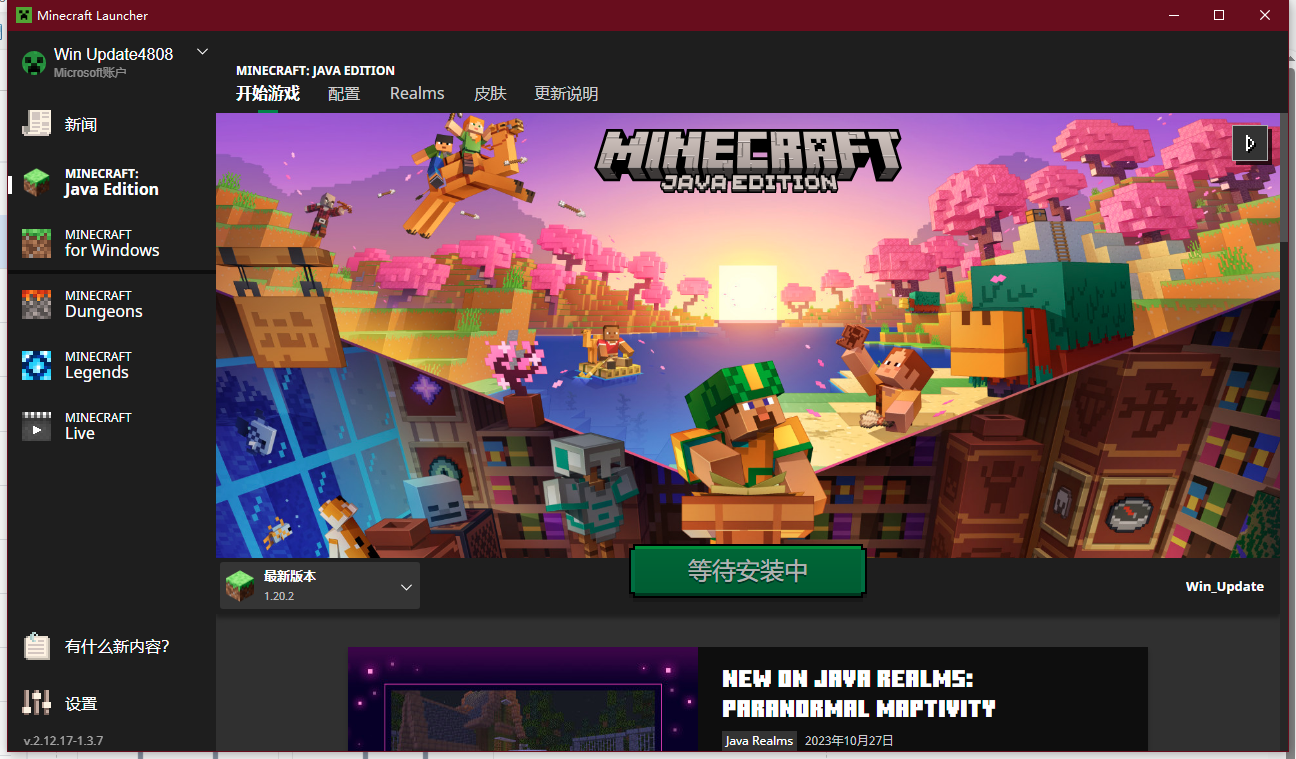The width and height of the screenshot is (1296, 759).
Task: Click the 2023年10月27日 news date
Action: coord(849,741)
